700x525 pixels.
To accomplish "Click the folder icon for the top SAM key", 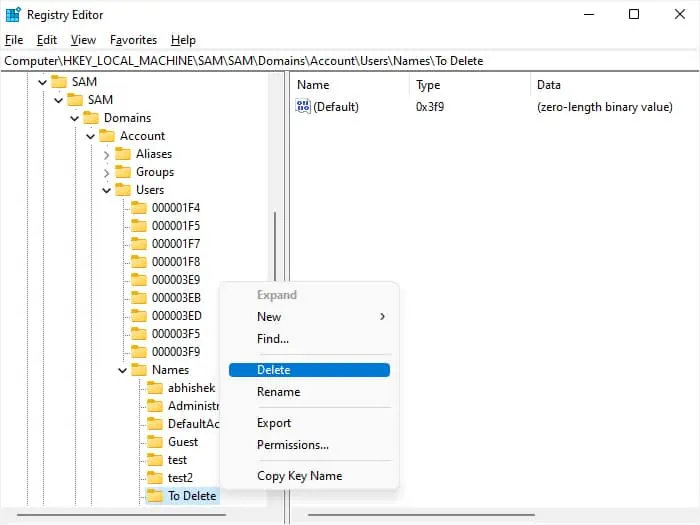I will click(x=59, y=82).
